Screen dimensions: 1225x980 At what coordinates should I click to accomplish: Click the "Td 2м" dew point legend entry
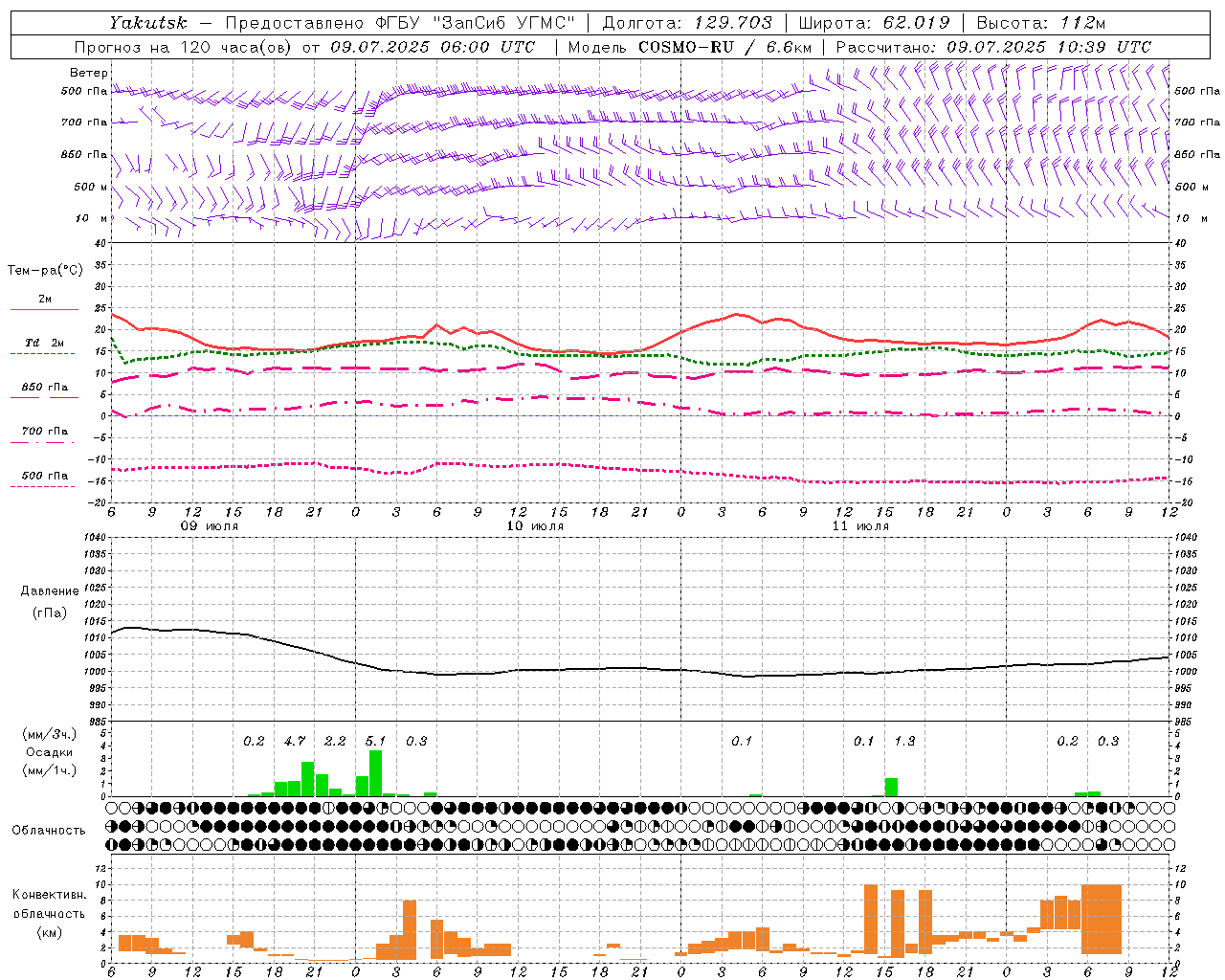coord(44,343)
